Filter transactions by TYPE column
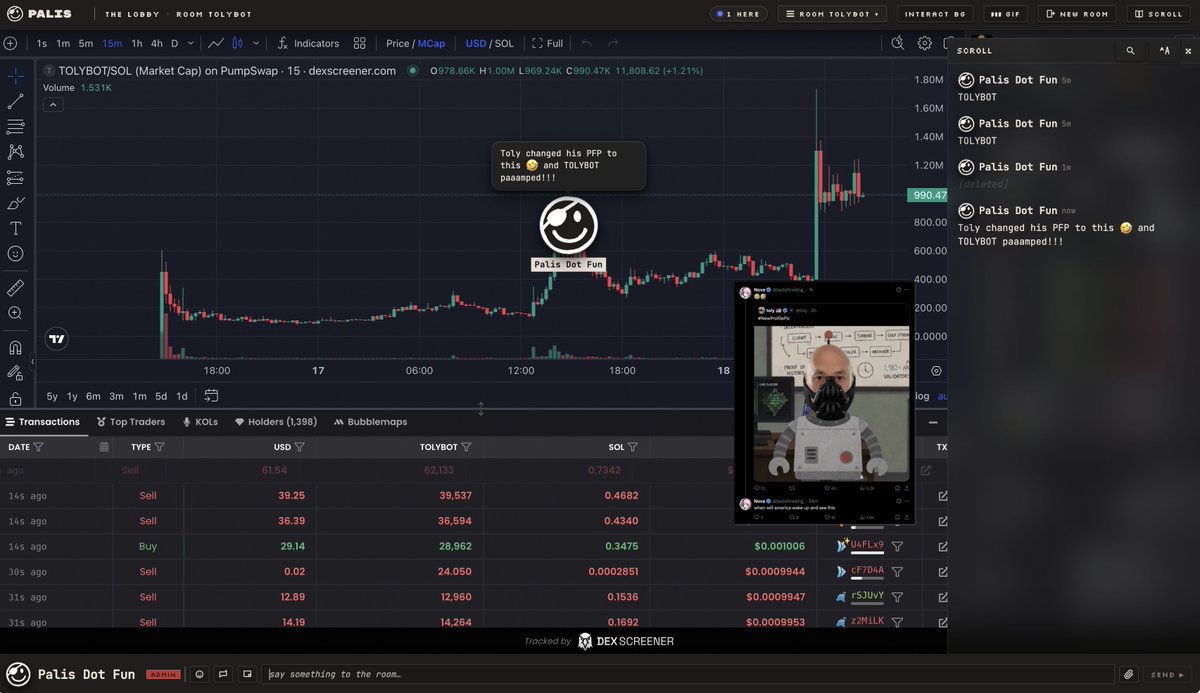The image size is (1200, 693). pyautogui.click(x=159, y=447)
